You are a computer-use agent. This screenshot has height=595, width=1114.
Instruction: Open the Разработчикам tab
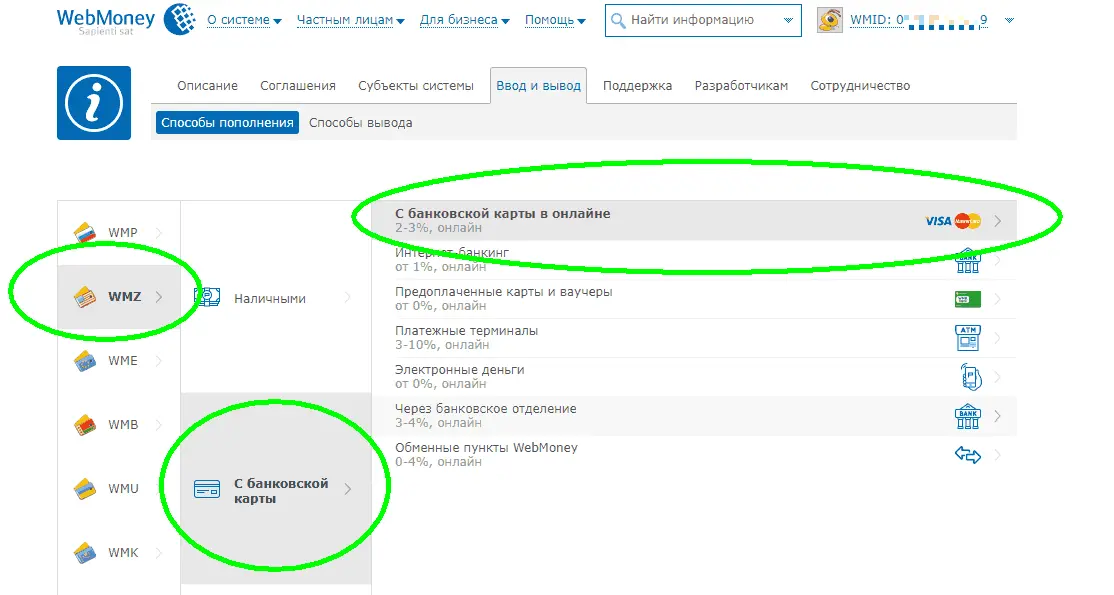coord(741,85)
